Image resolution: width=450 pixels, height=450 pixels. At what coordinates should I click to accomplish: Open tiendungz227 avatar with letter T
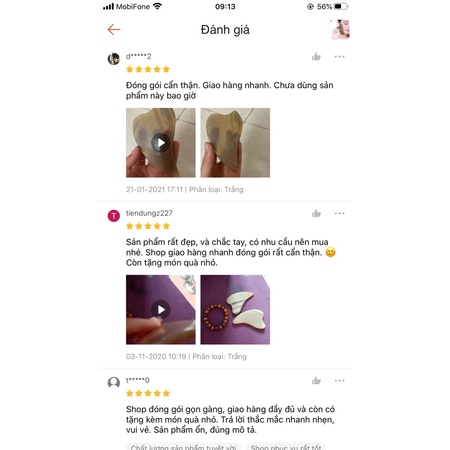click(x=114, y=216)
